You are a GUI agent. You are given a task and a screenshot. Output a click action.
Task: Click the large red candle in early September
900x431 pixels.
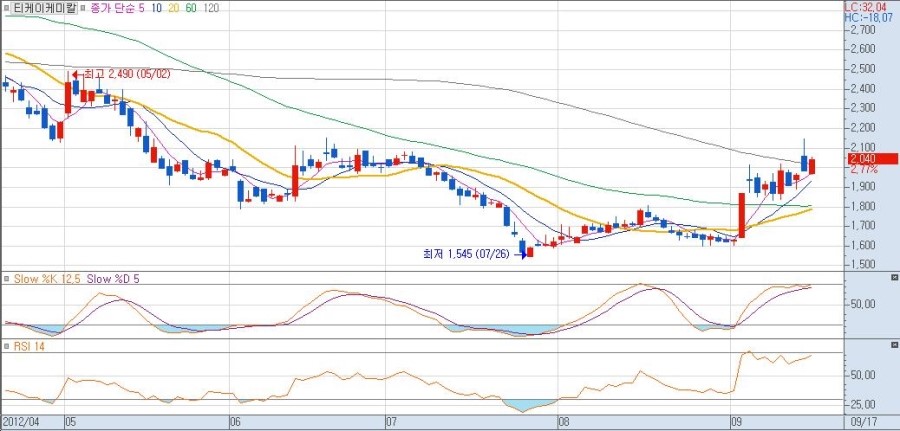742,215
